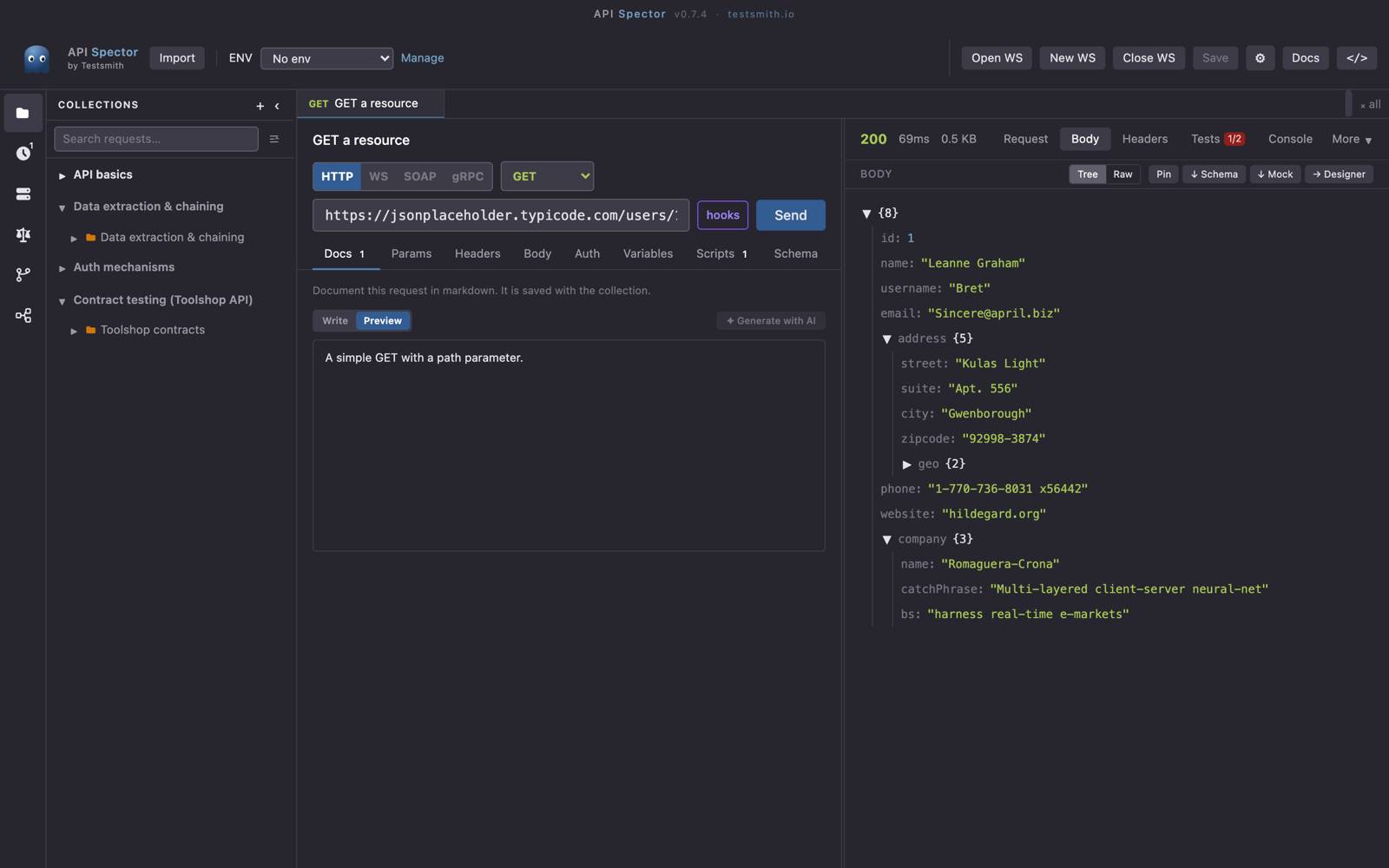Viewport: 1389px width, 868px height.
Task: Open the Manage environments link
Action: [422, 58]
